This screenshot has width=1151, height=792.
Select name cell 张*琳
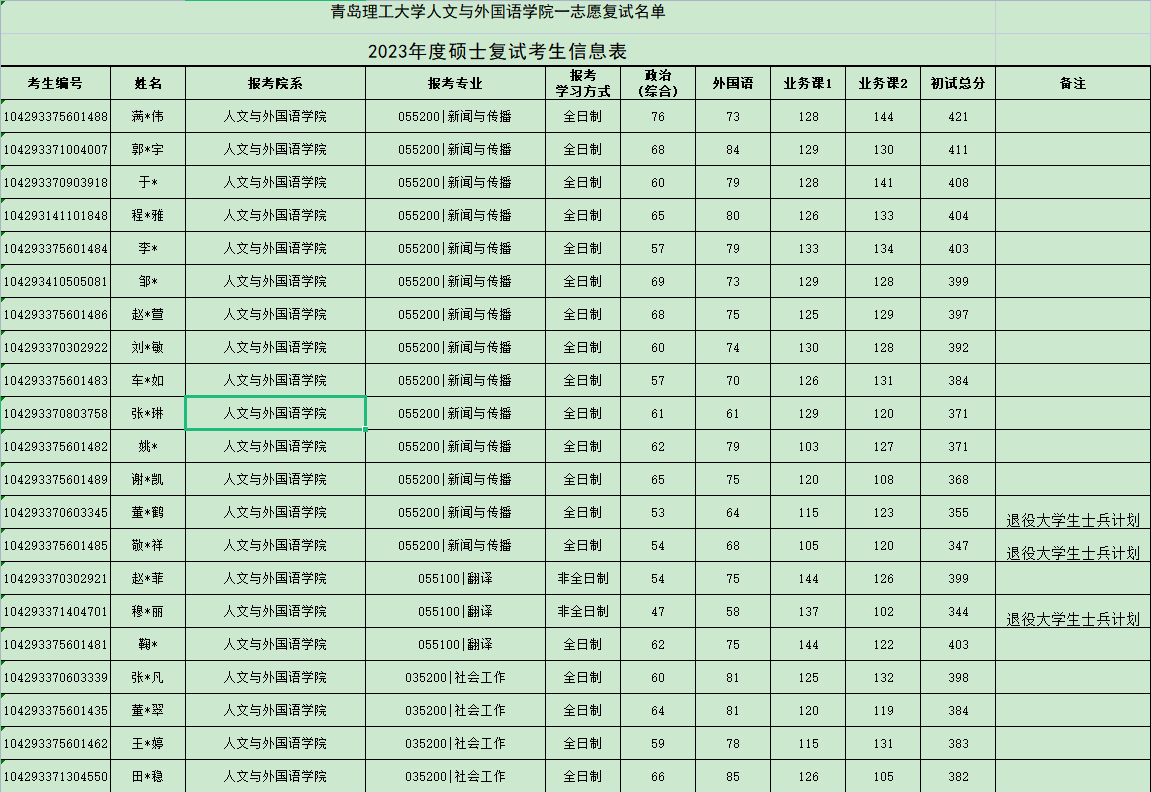[148, 413]
